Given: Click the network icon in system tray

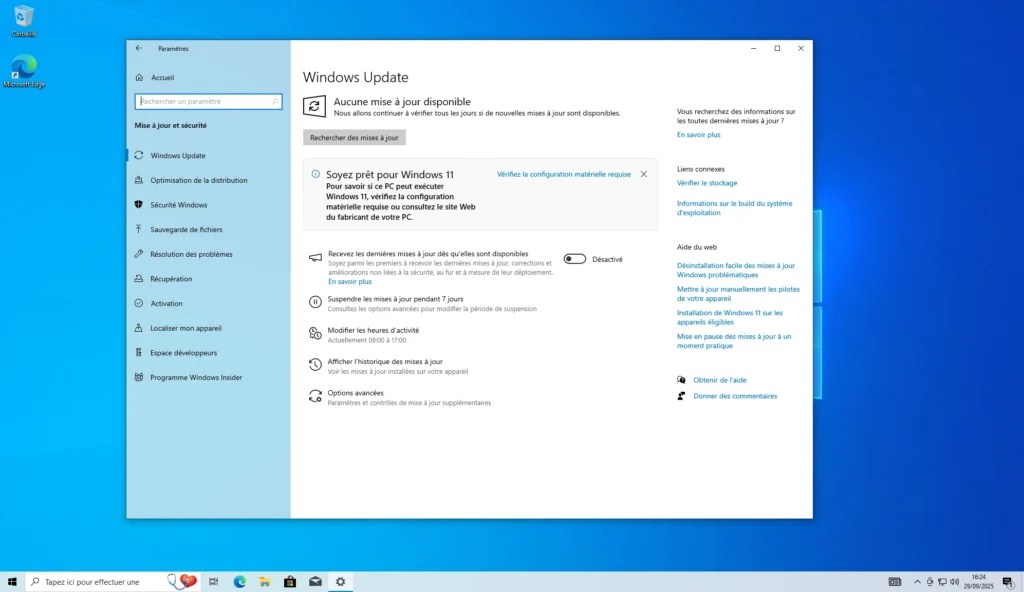Looking at the screenshot, I should tap(942, 582).
